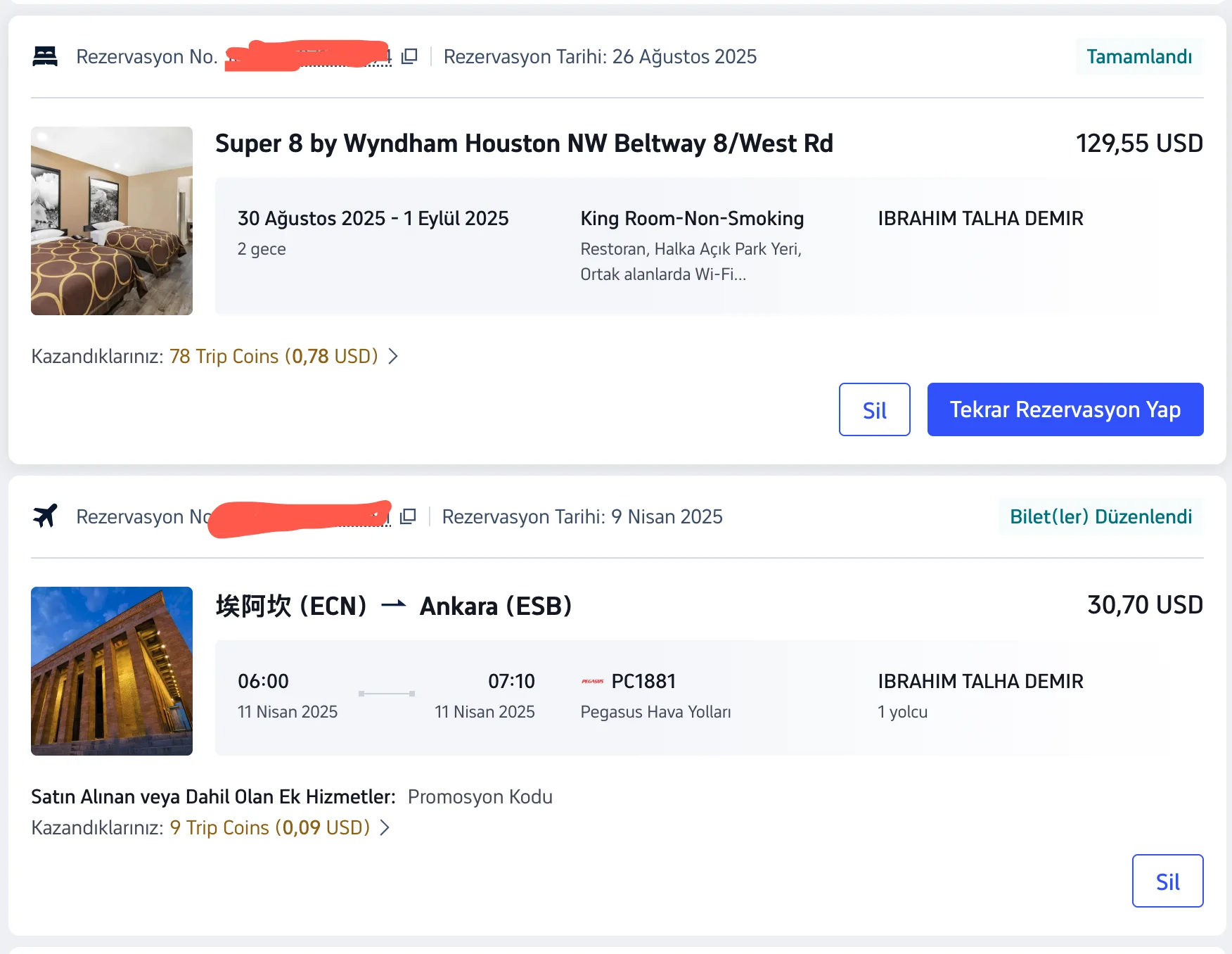Click the flight route arrow icon

[394, 605]
